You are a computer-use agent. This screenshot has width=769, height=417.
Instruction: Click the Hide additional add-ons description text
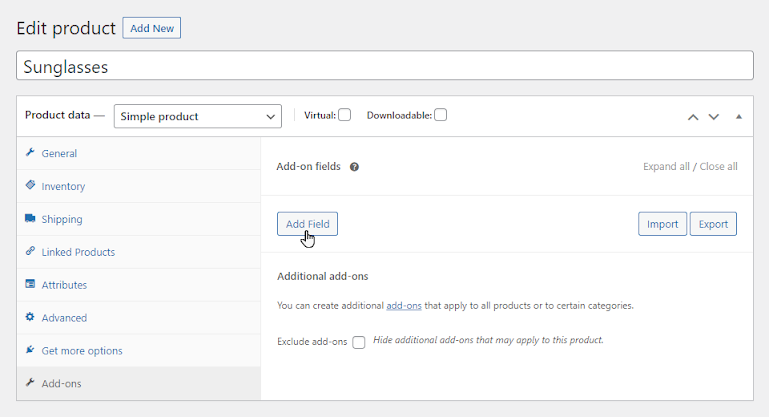tap(488, 340)
